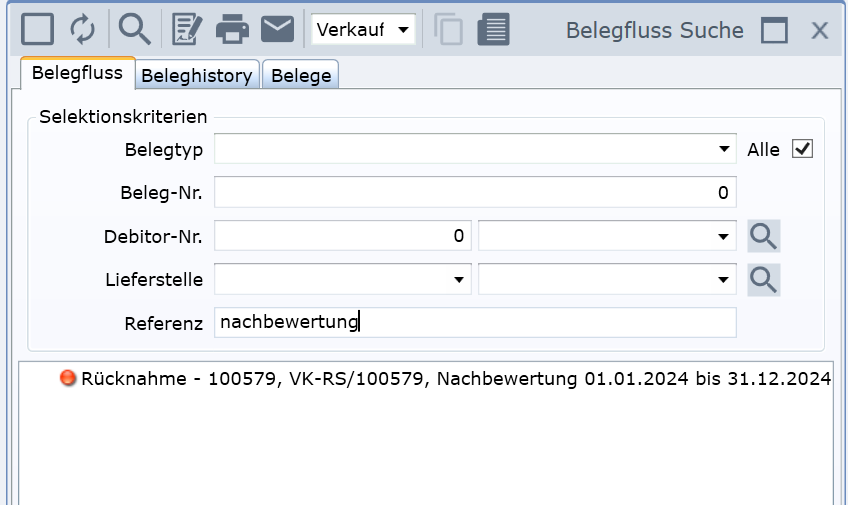Click the new blank document icon
848x505 pixels.
tap(37, 29)
